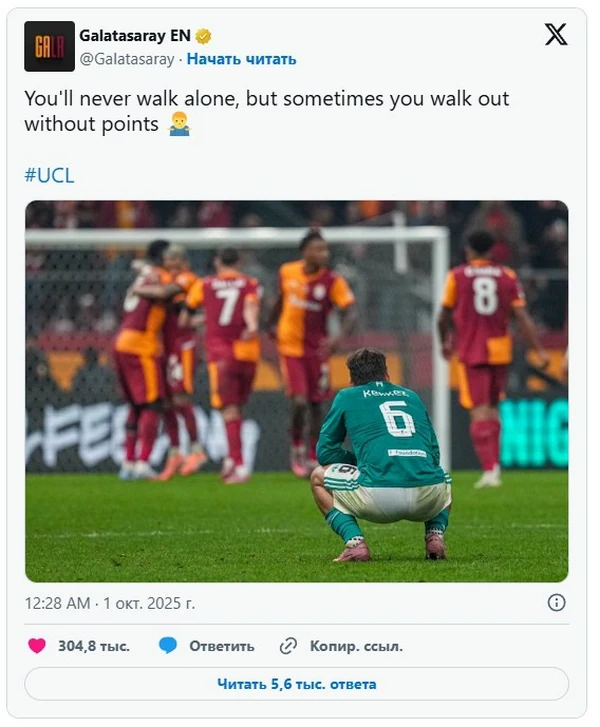
Task: Open the tweet info icon
Action: pyautogui.click(x=557, y=602)
